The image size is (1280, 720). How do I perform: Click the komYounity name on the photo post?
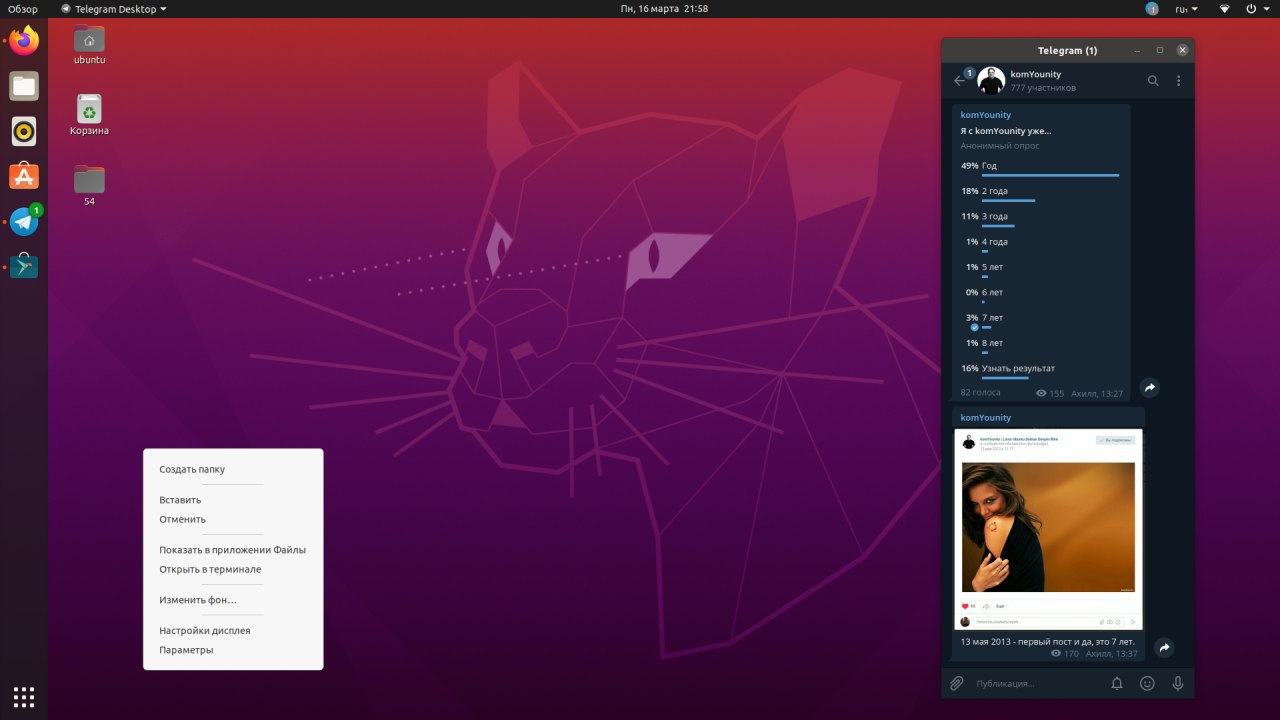(985, 418)
